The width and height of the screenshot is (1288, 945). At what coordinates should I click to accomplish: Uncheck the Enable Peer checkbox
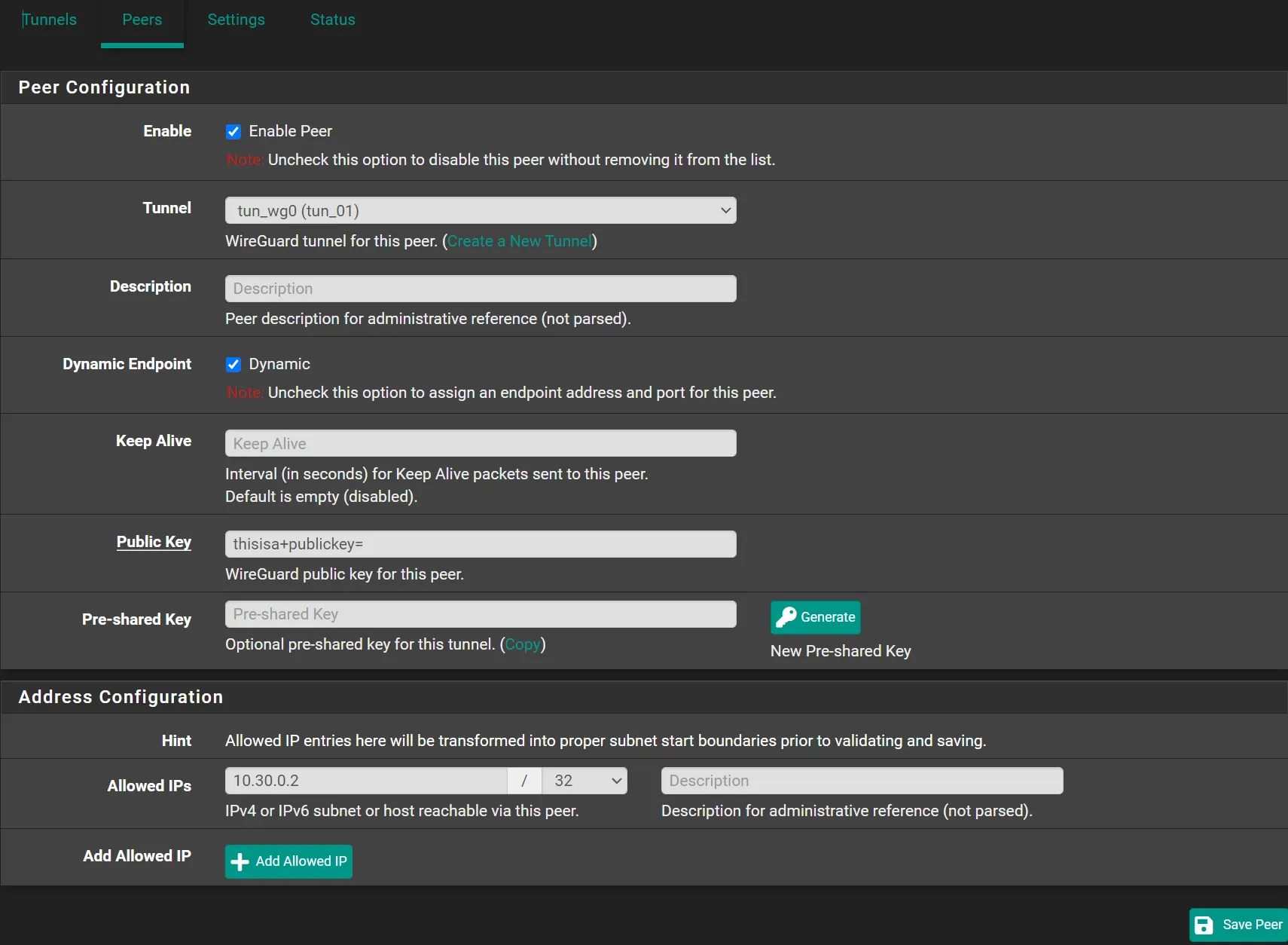click(x=233, y=132)
